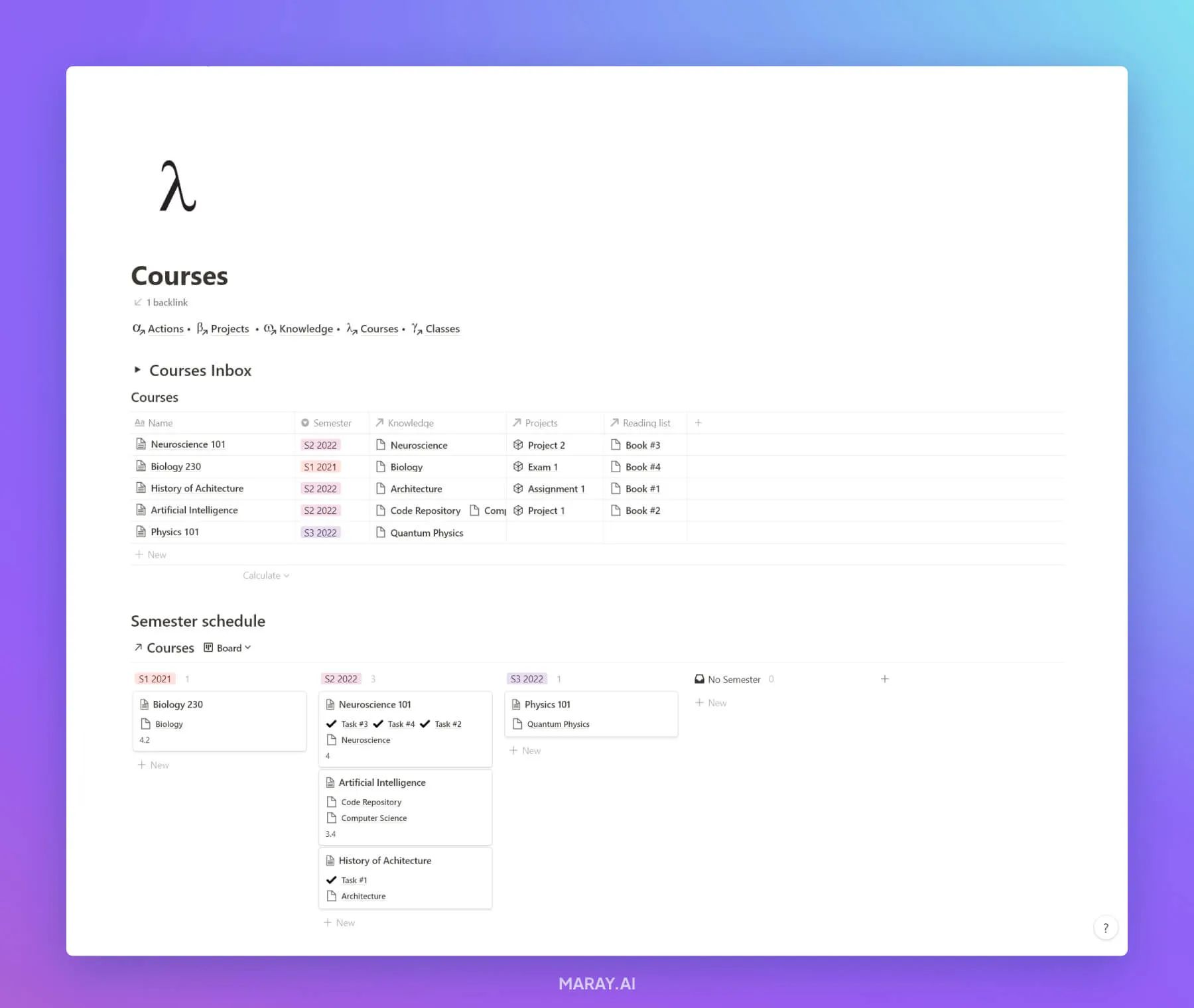Click the plus to add a board column
The image size is (1194, 1008).
click(885, 678)
